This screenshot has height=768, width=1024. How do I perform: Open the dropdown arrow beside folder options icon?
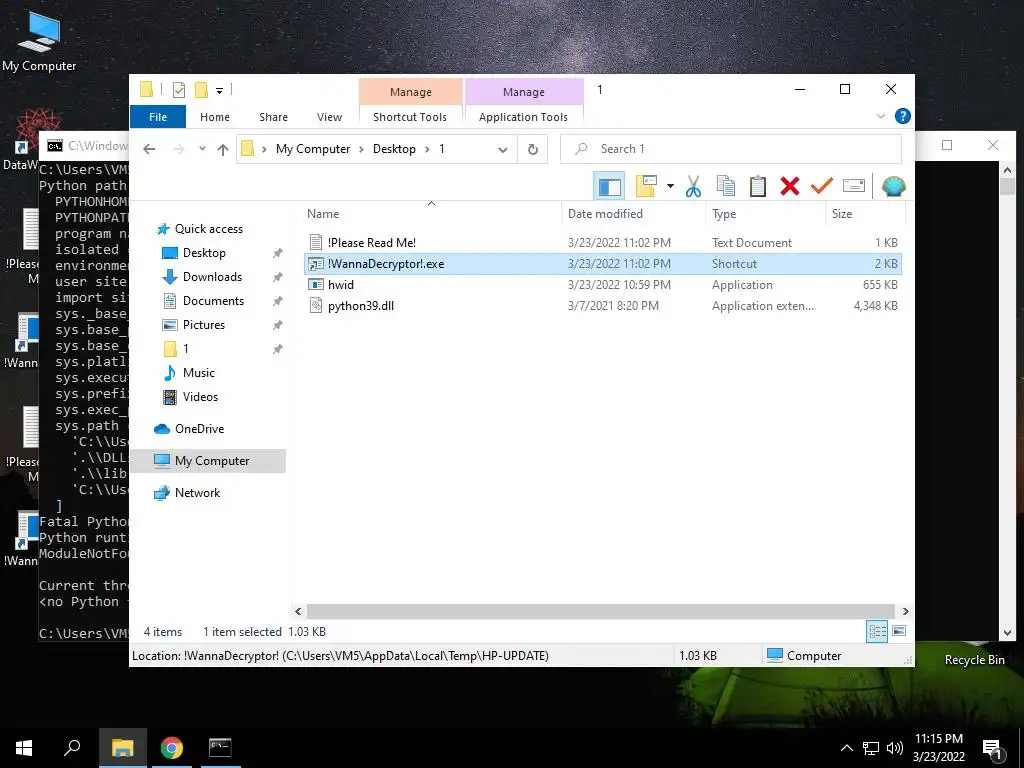[x=670, y=187]
